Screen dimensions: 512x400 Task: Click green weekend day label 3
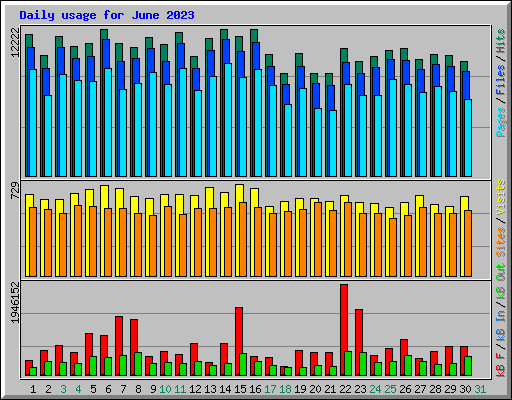63,389
